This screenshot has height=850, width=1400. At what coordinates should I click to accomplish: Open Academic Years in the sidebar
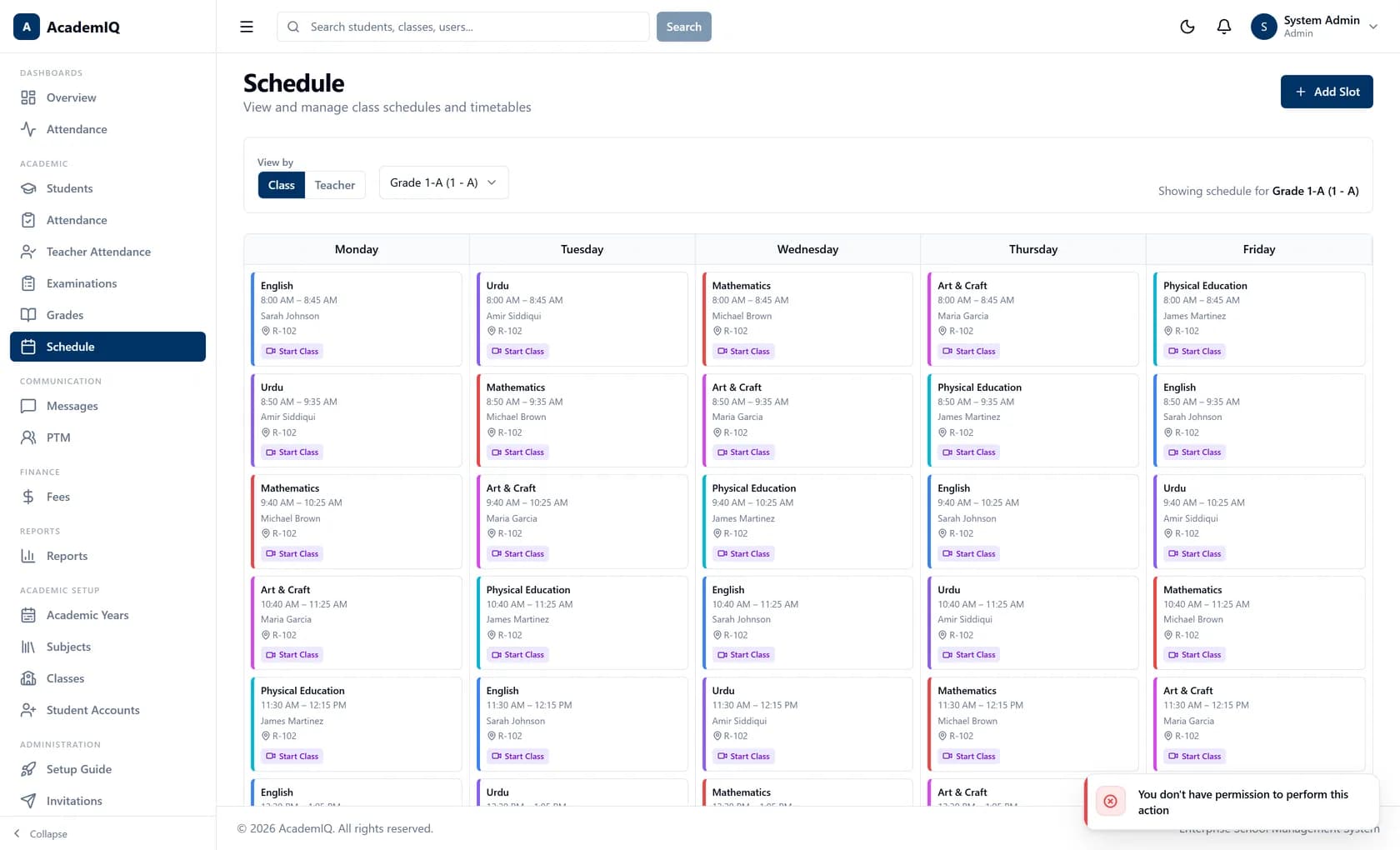[x=107, y=615]
